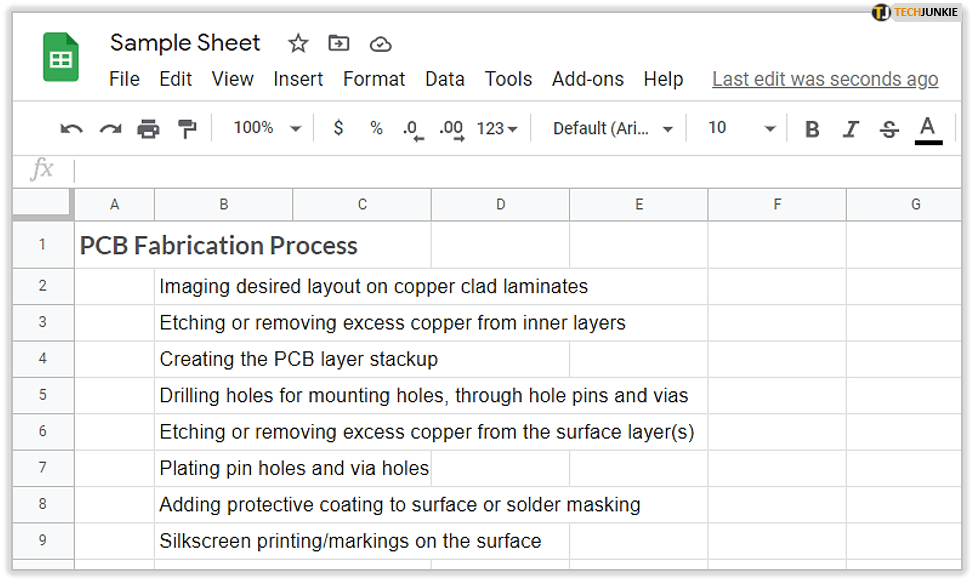
Task: Expand the Default (Arial) font dropdown
Action: (613, 128)
